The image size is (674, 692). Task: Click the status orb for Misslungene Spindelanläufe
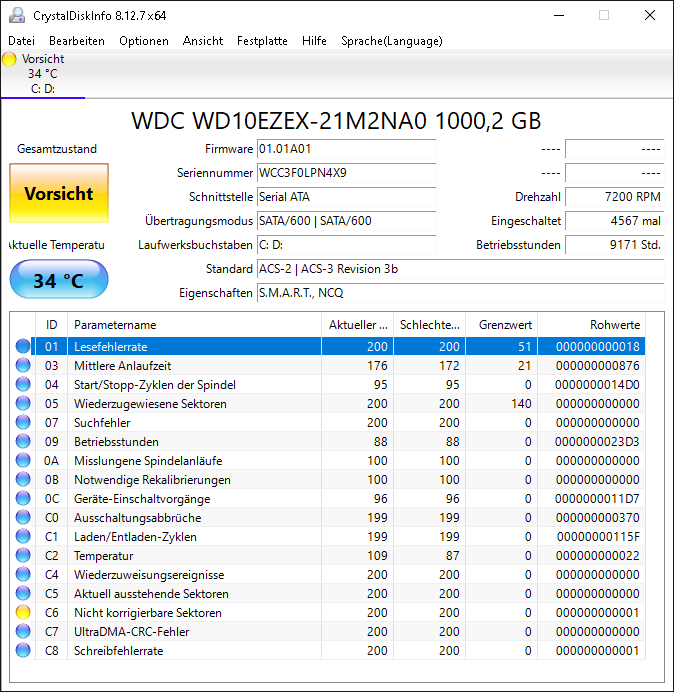(x=23, y=460)
